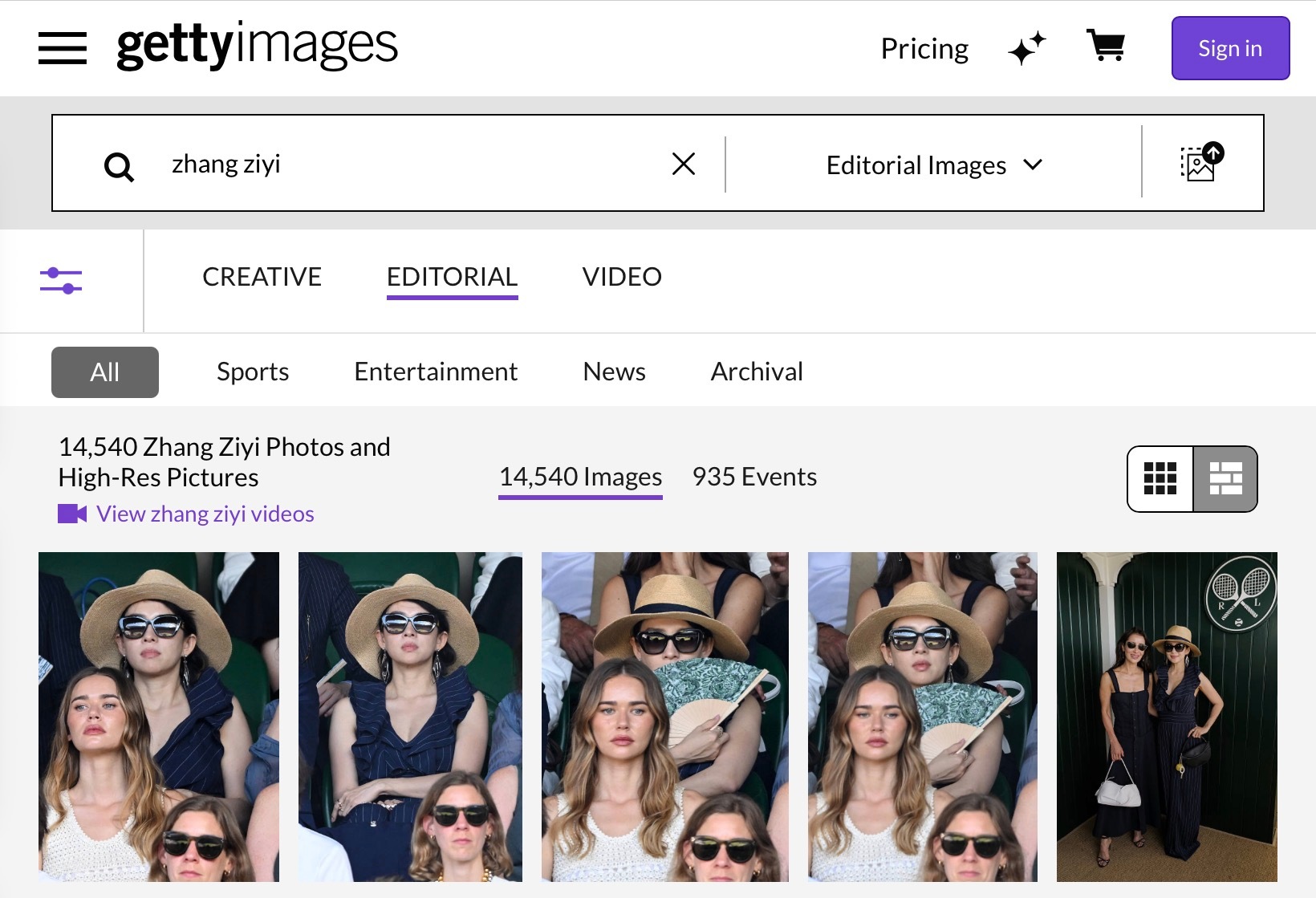This screenshot has height=898, width=1316.
Task: Filter results by Sports
Action: tap(253, 372)
